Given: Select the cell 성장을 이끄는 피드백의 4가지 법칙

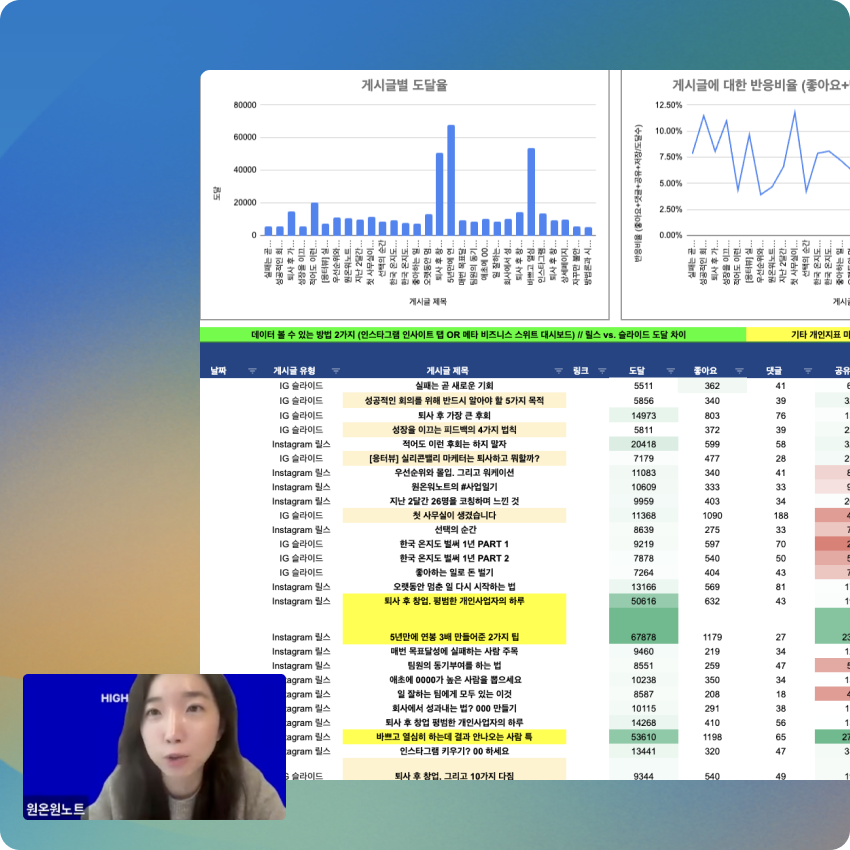Looking at the screenshot, I should point(454,430).
